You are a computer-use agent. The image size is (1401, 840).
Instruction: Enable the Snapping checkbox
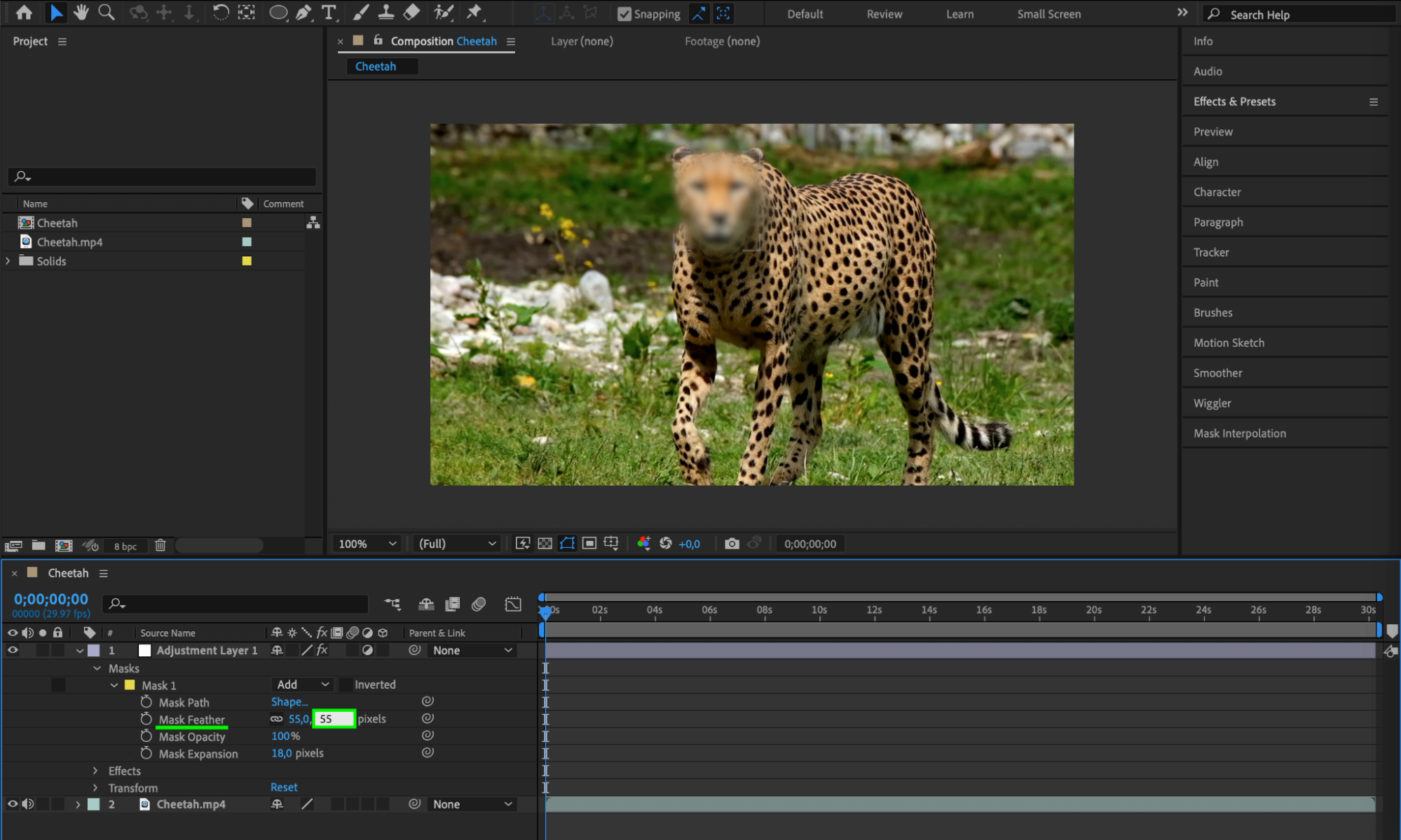click(624, 14)
